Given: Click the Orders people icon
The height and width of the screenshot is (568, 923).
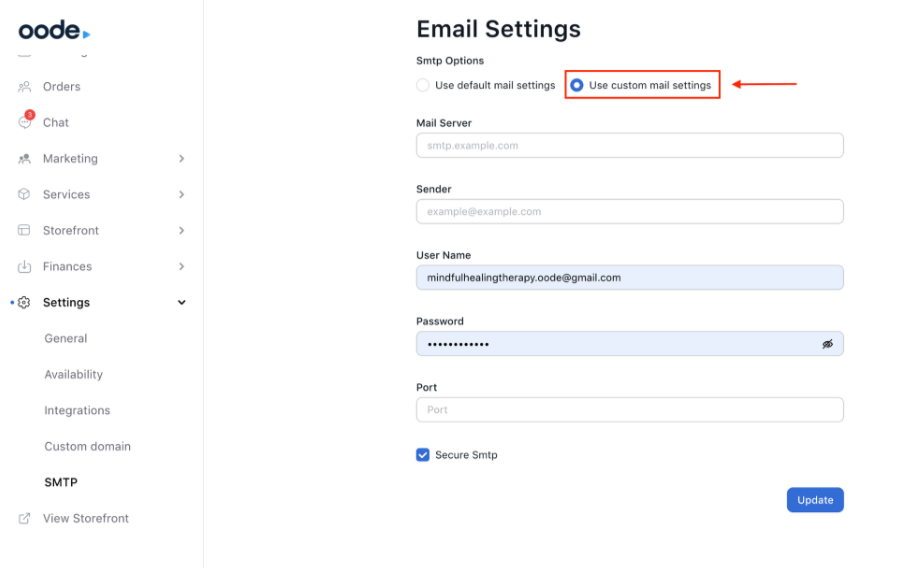Looking at the screenshot, I should click(x=25, y=87).
